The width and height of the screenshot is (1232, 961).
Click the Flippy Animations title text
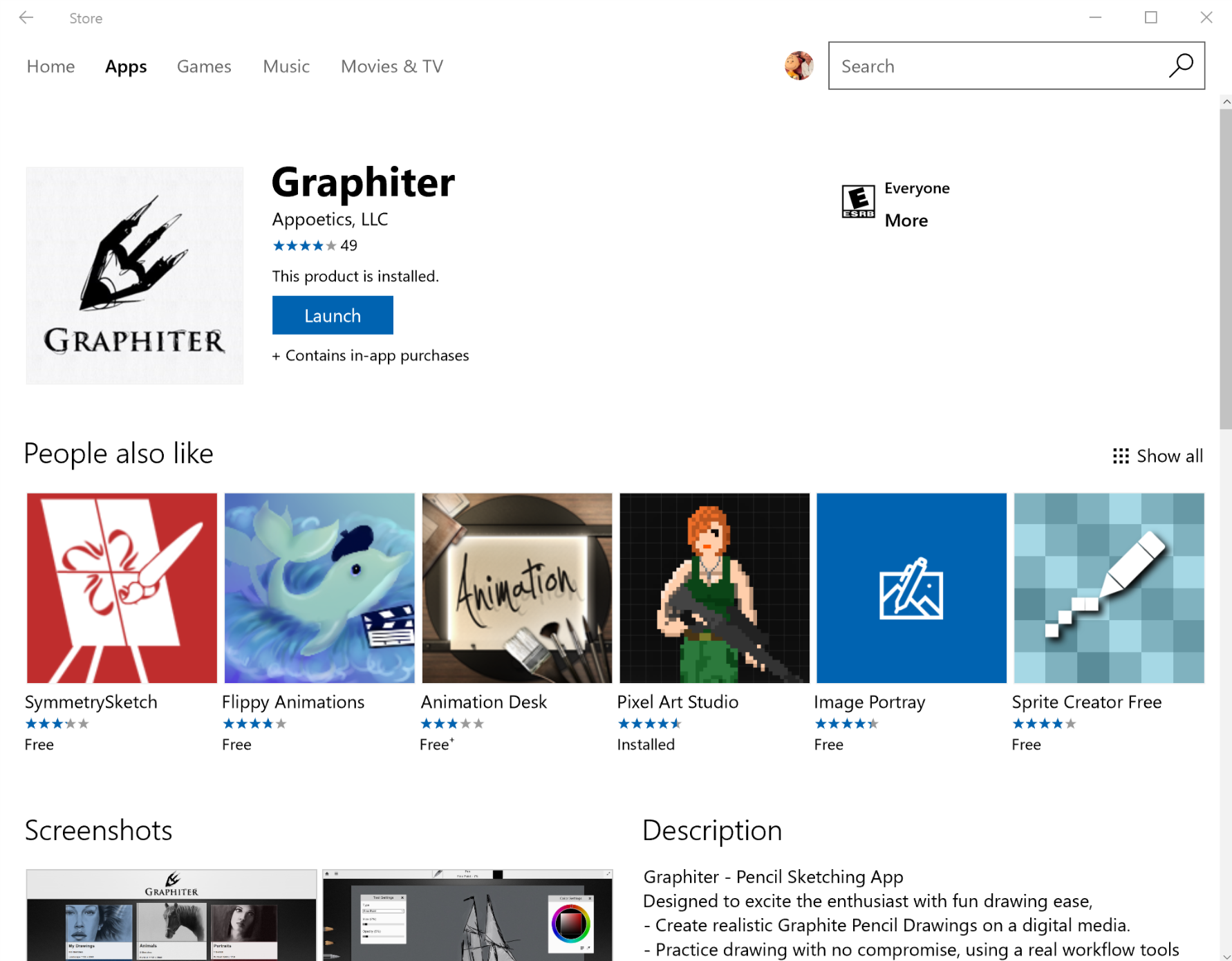(293, 702)
